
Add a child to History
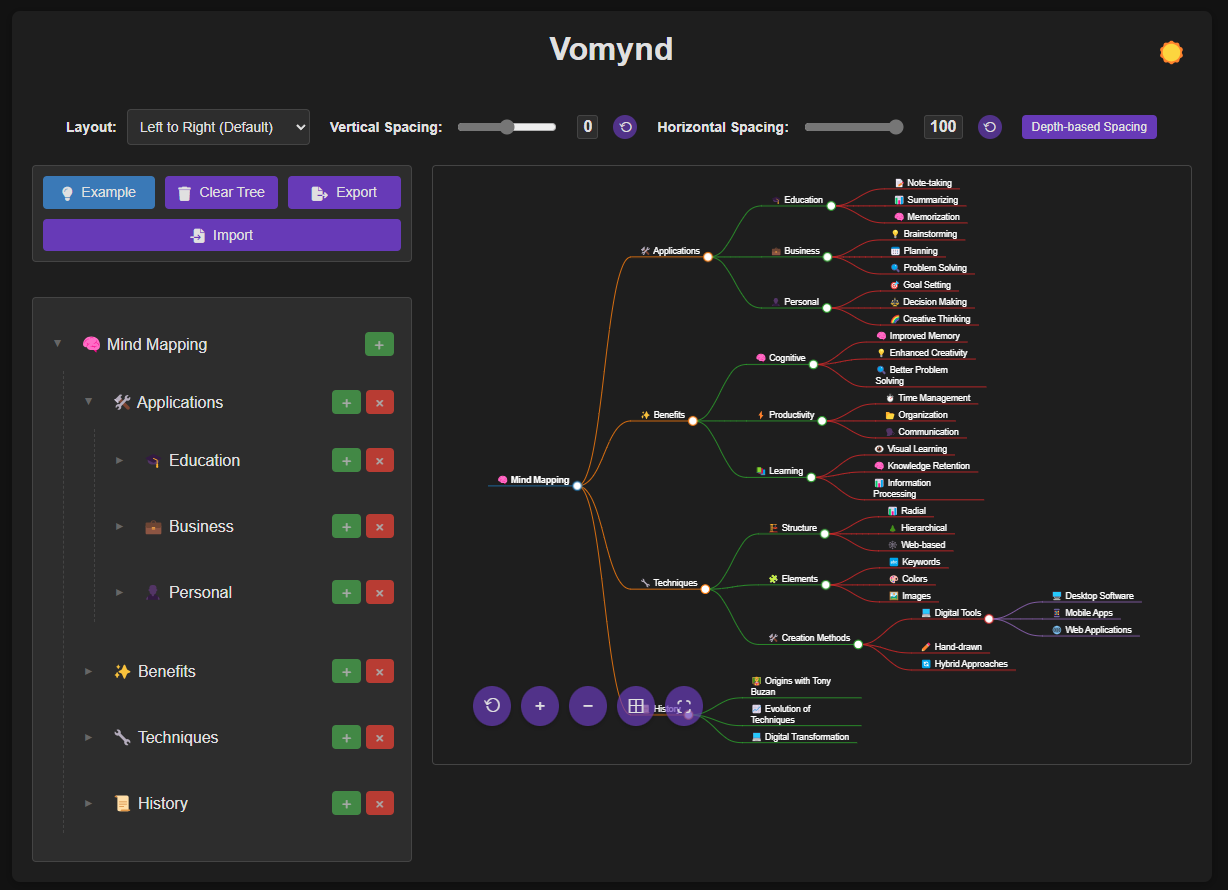(346, 803)
